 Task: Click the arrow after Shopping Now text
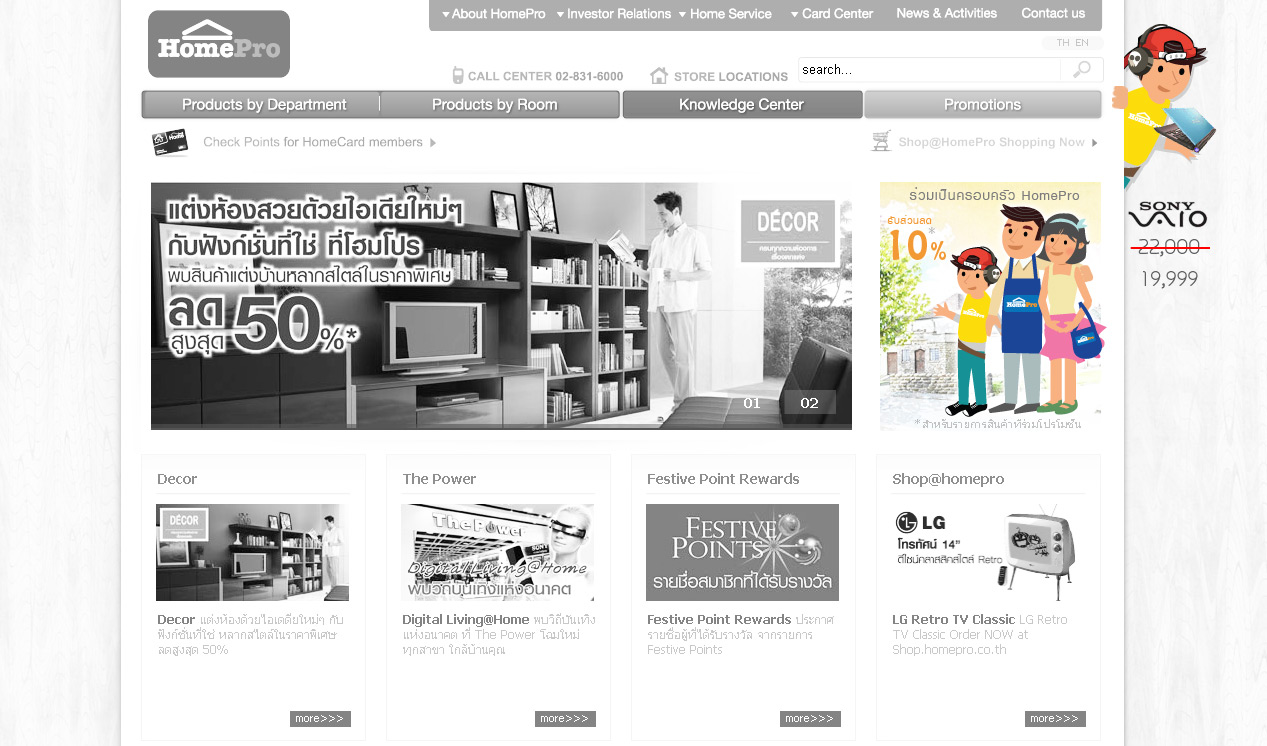click(1095, 143)
